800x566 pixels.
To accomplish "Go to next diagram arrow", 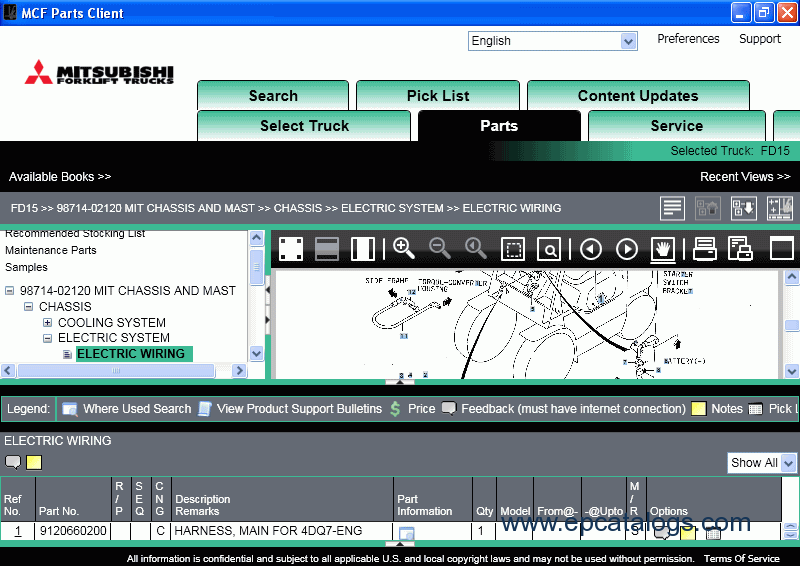I will point(627,249).
